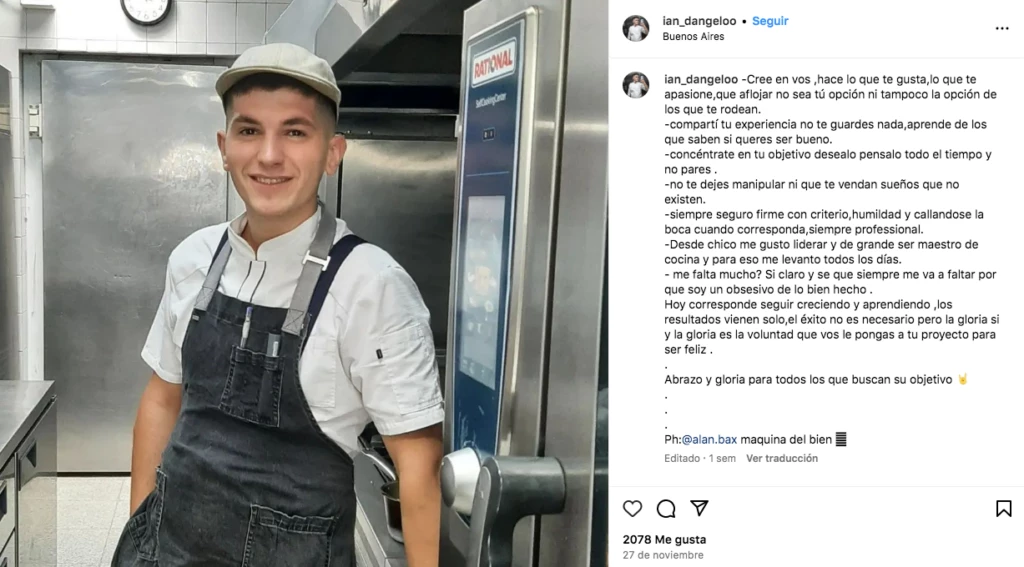Click the wall clock in the photo

[146, 11]
